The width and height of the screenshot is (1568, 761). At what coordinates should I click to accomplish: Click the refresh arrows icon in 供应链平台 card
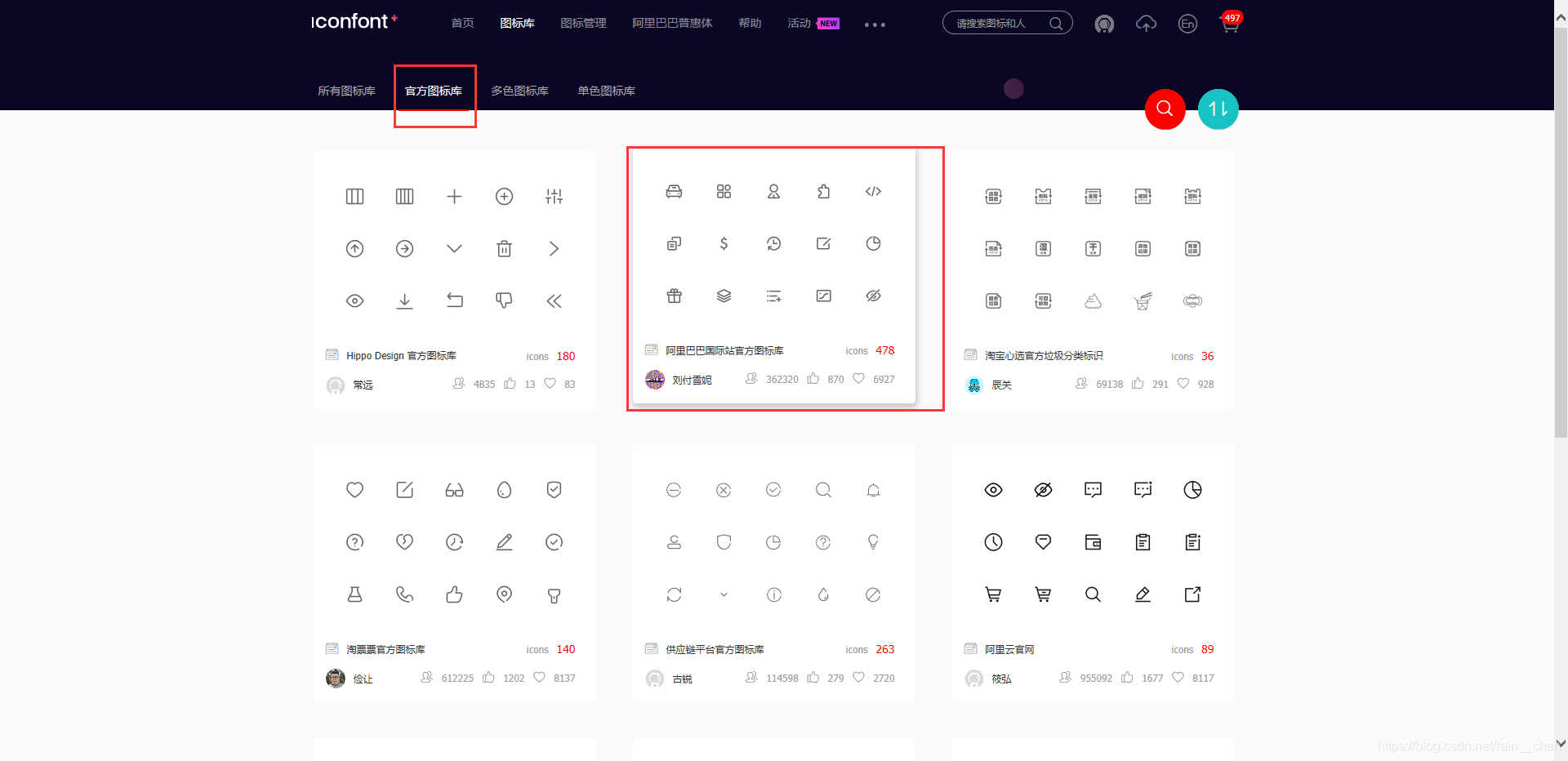(x=674, y=594)
